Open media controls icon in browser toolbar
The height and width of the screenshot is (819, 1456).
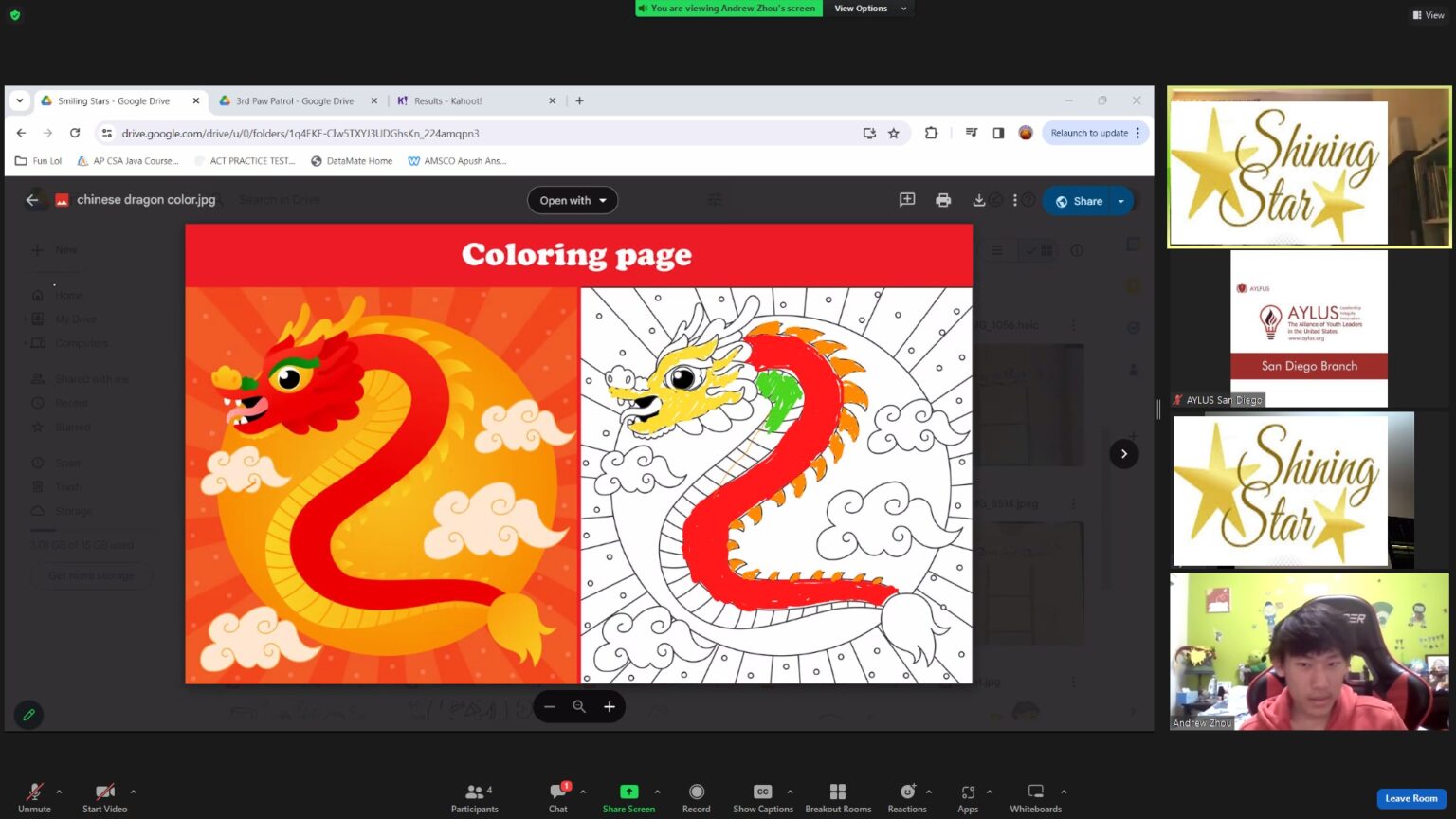tap(971, 134)
